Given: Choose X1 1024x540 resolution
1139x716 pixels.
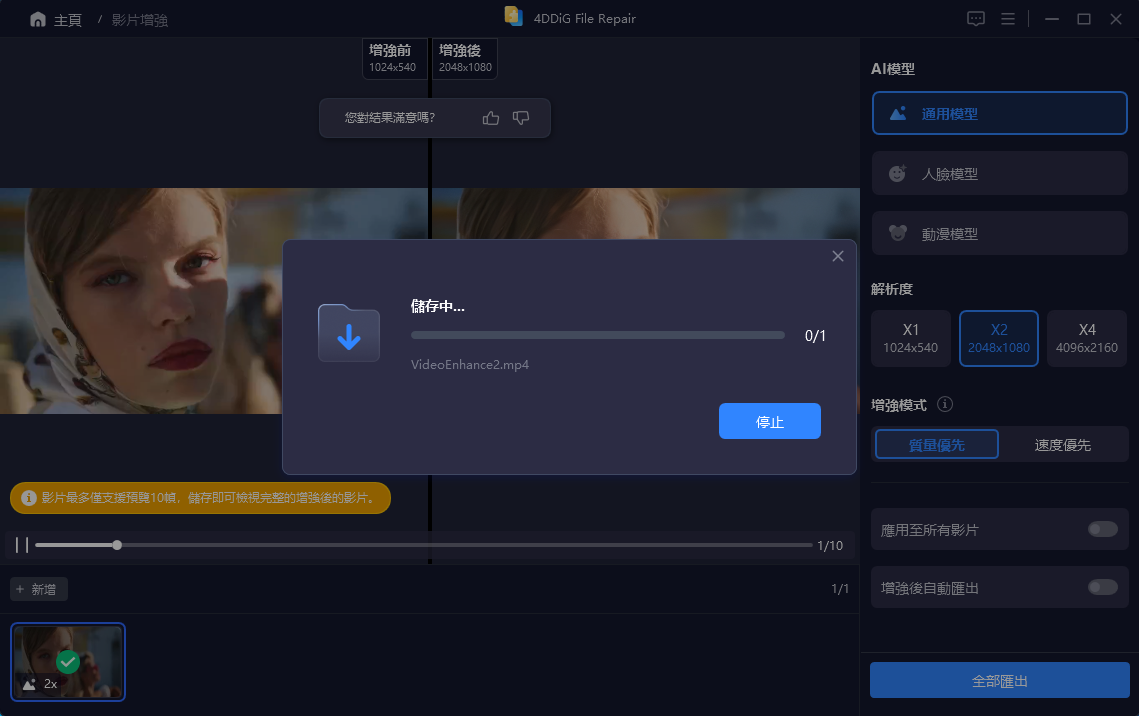Looking at the screenshot, I should [911, 338].
